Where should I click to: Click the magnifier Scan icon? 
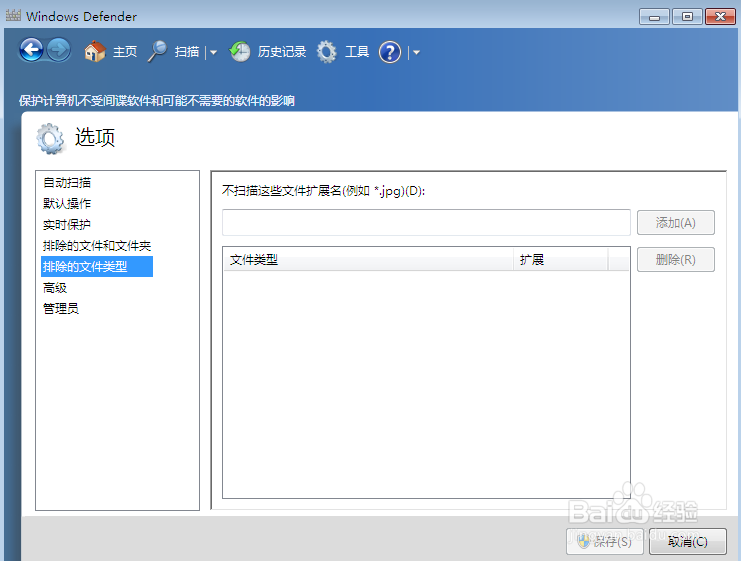coord(157,52)
